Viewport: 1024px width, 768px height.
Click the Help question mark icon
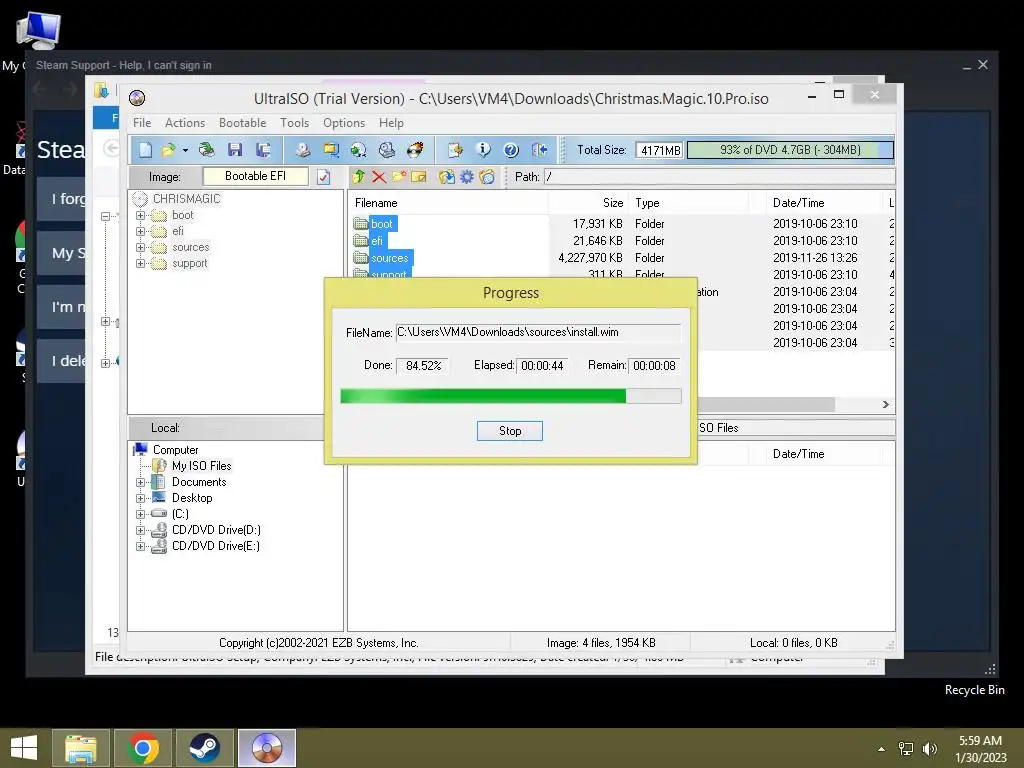511,150
